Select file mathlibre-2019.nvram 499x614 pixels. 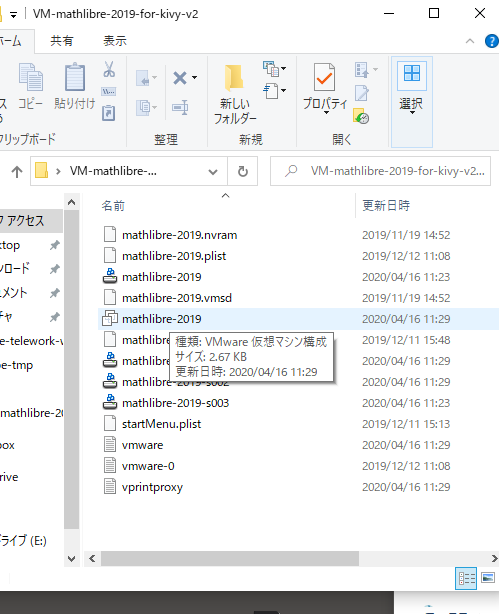click(x=179, y=235)
